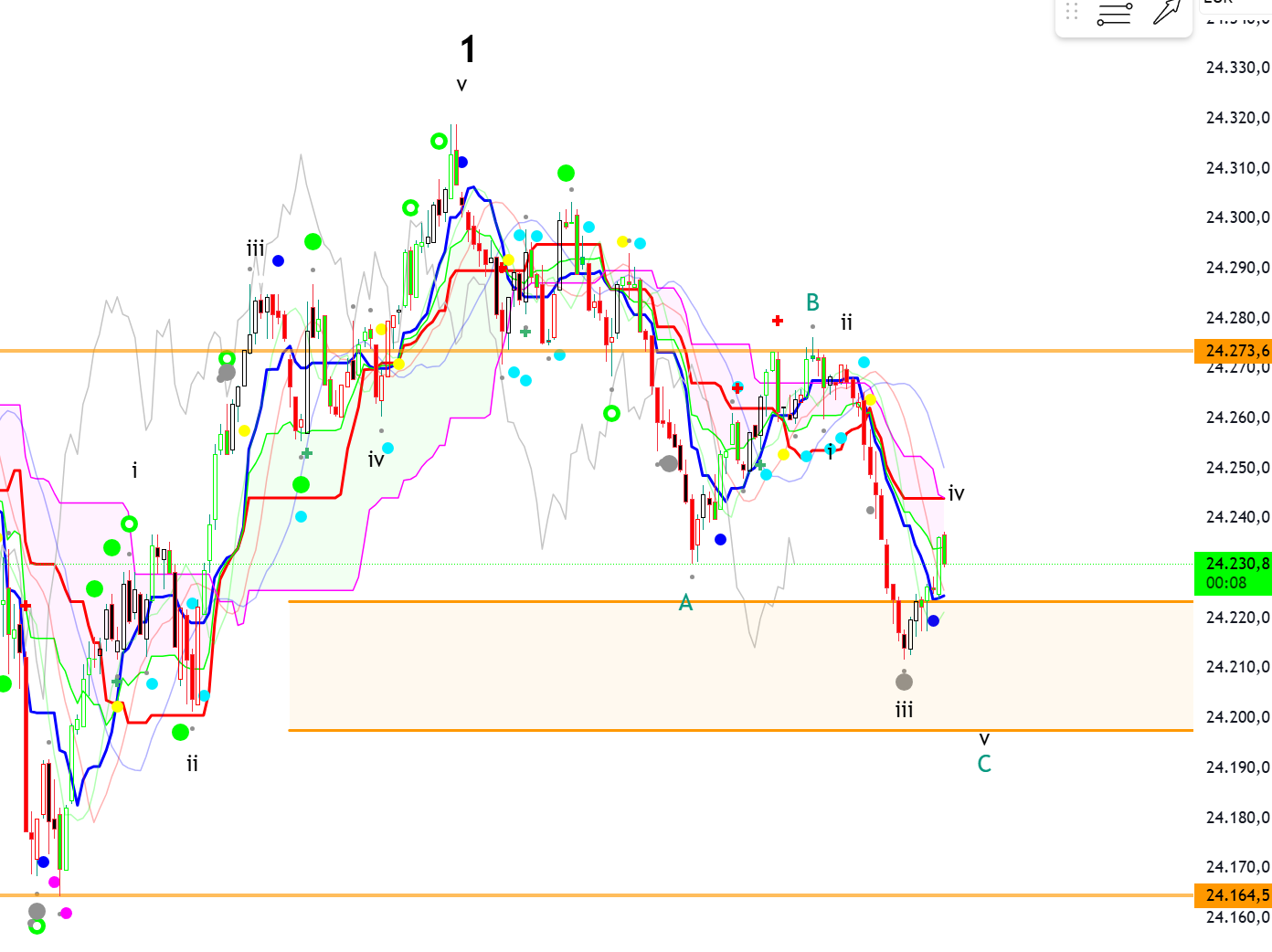The height and width of the screenshot is (952, 1272).
Task: Click the 24.273,6 orange price label
Action: (x=1233, y=351)
